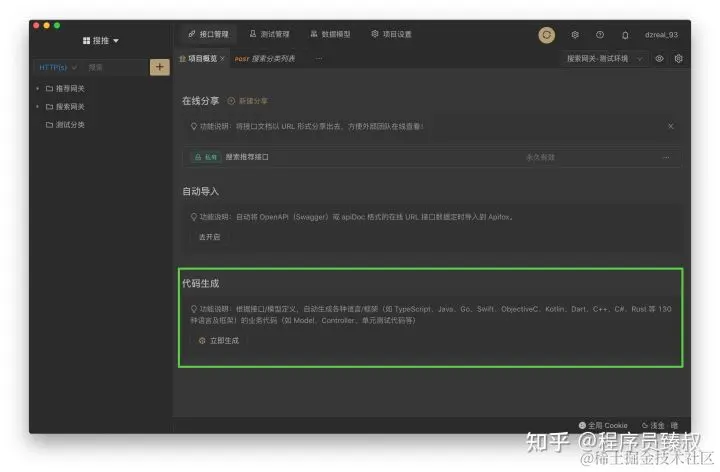Viewport: 720px width, 472px height.
Task: Open the 接口管理 tab
Action: 208,34
